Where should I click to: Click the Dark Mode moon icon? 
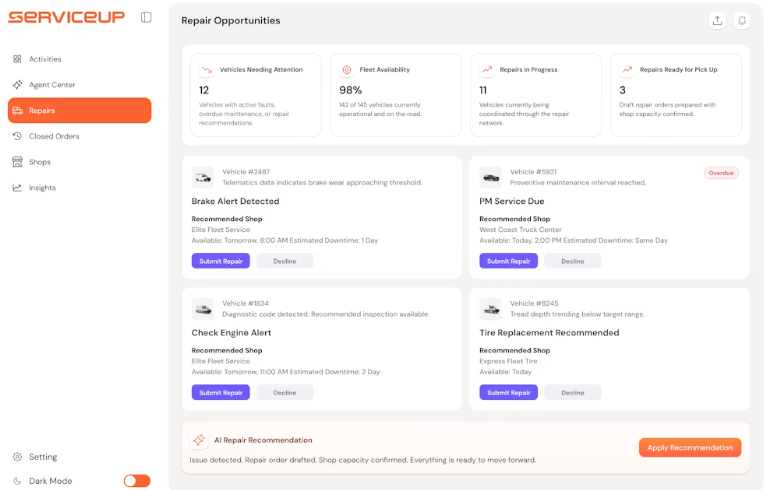tap(17, 481)
